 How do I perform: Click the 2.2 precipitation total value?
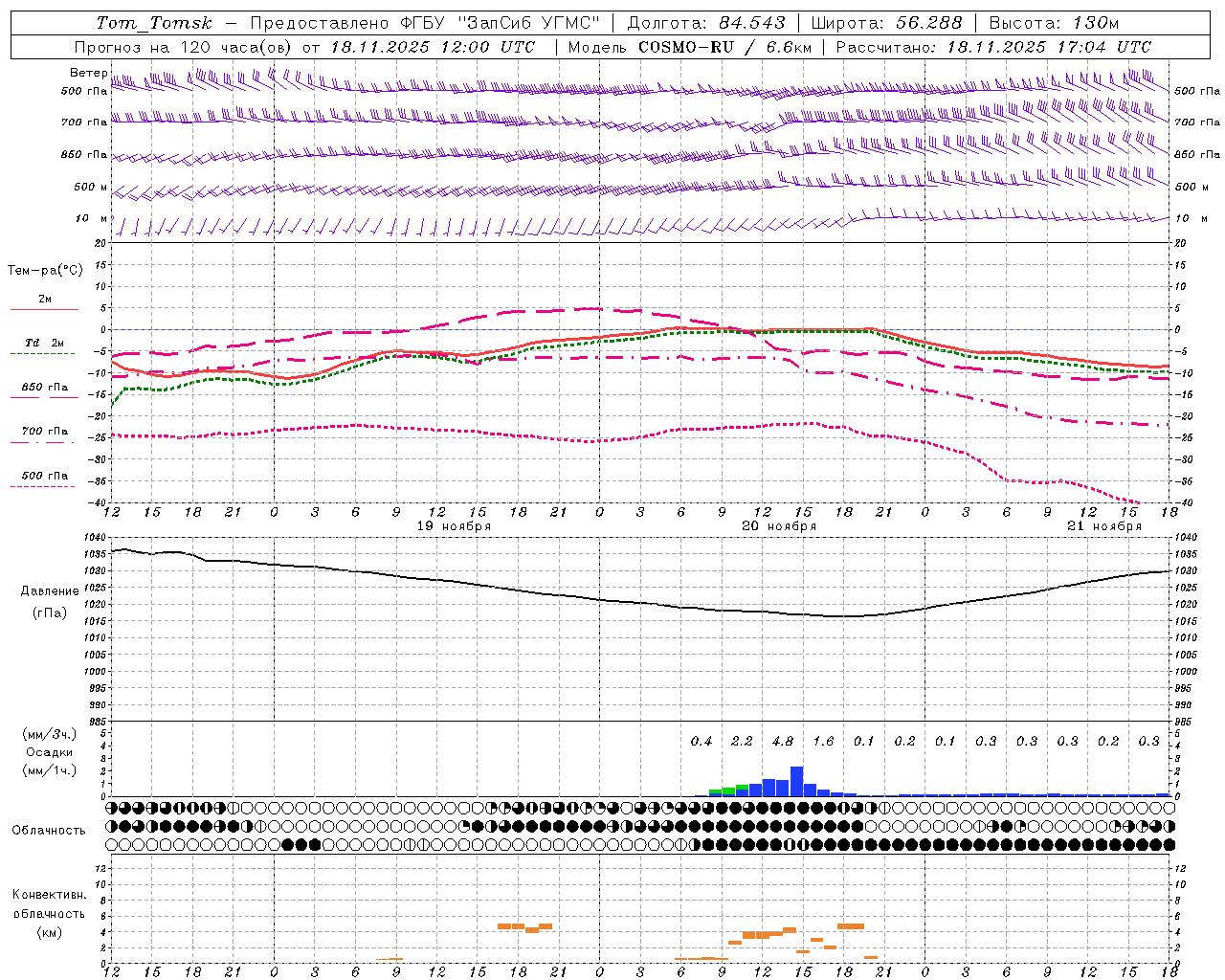click(x=742, y=741)
